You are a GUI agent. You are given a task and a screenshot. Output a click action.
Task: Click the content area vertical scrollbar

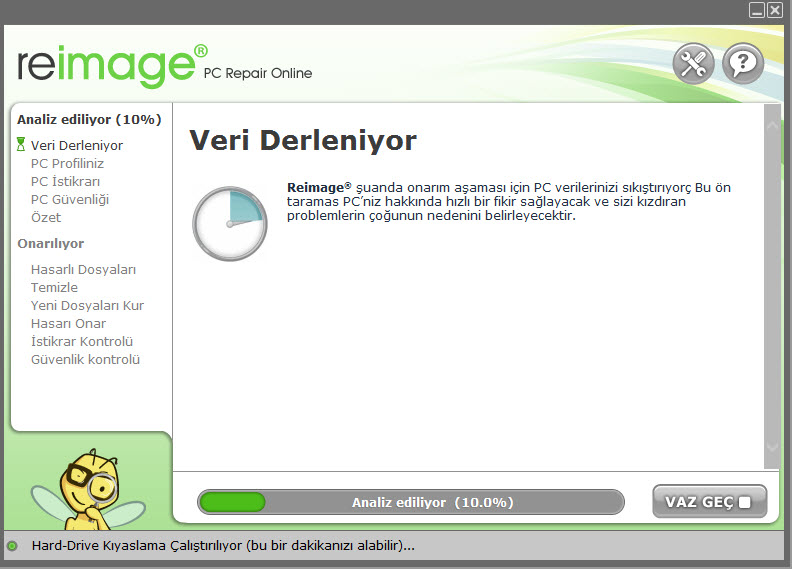(772, 286)
